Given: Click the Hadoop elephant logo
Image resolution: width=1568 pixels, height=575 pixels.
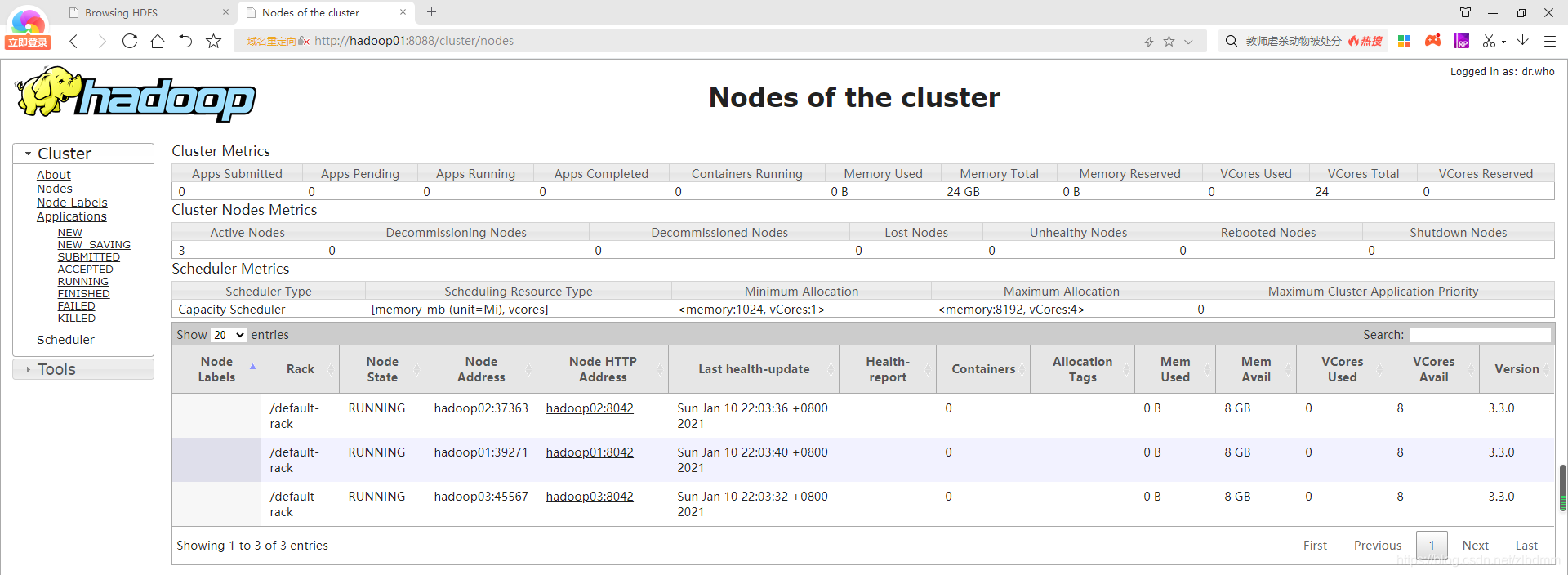Looking at the screenshot, I should click(136, 96).
